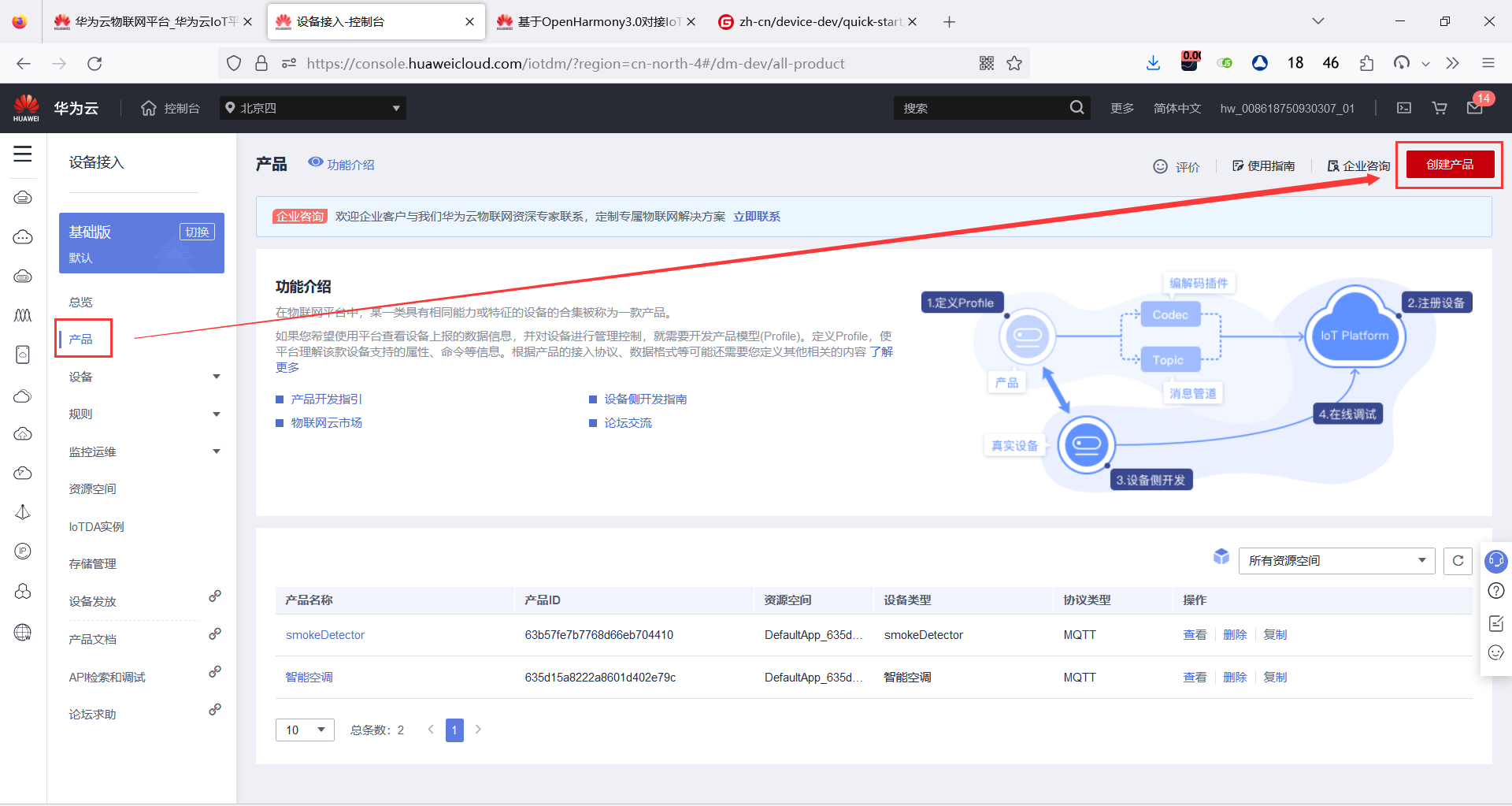The height and width of the screenshot is (806, 1512).
Task: Click the smiley satisfaction icon
Action: 1496,652
